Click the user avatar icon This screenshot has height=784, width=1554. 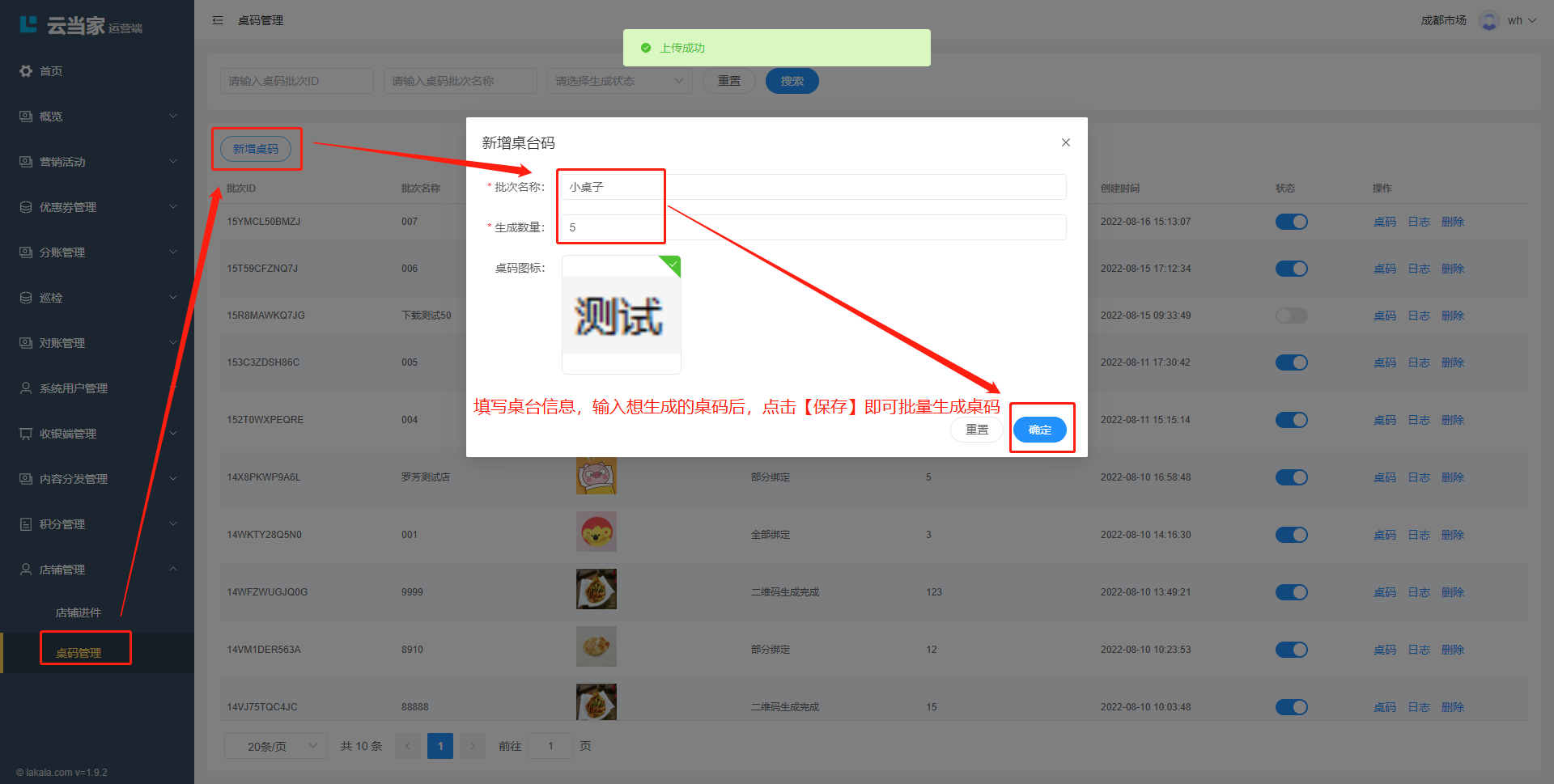tap(1488, 20)
